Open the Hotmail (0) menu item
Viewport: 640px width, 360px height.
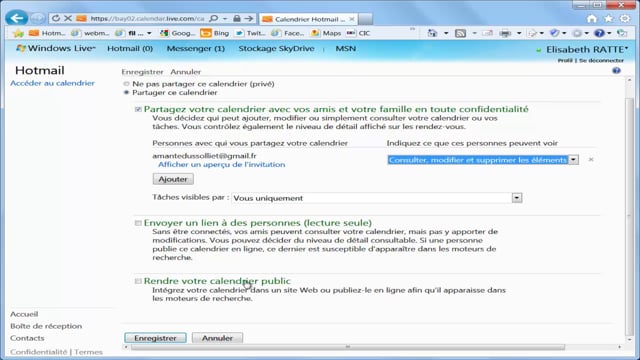pos(130,49)
